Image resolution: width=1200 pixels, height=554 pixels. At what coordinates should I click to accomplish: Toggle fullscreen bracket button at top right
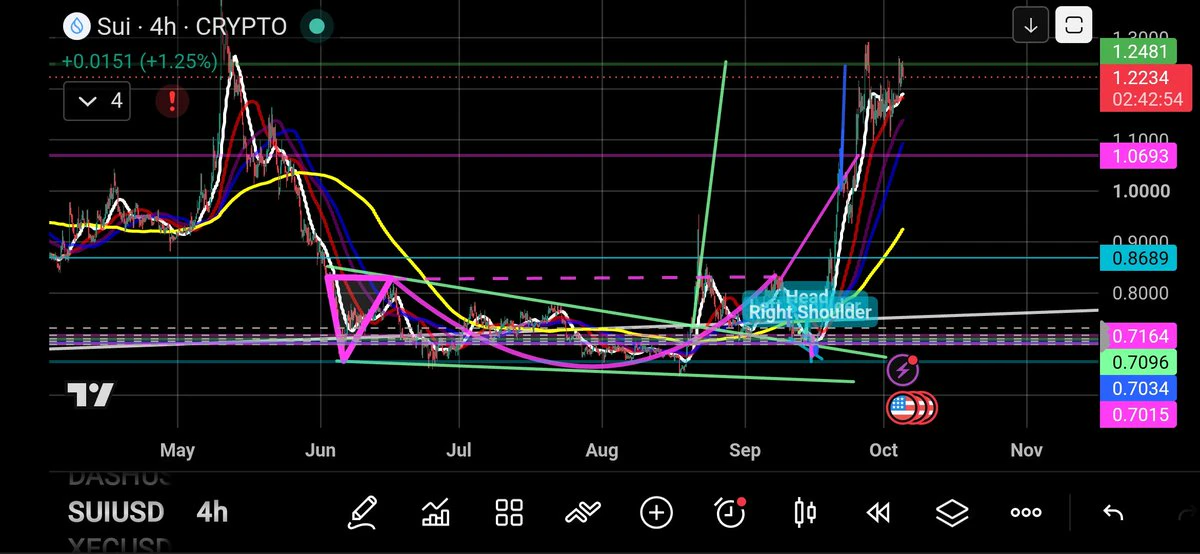tap(1074, 25)
